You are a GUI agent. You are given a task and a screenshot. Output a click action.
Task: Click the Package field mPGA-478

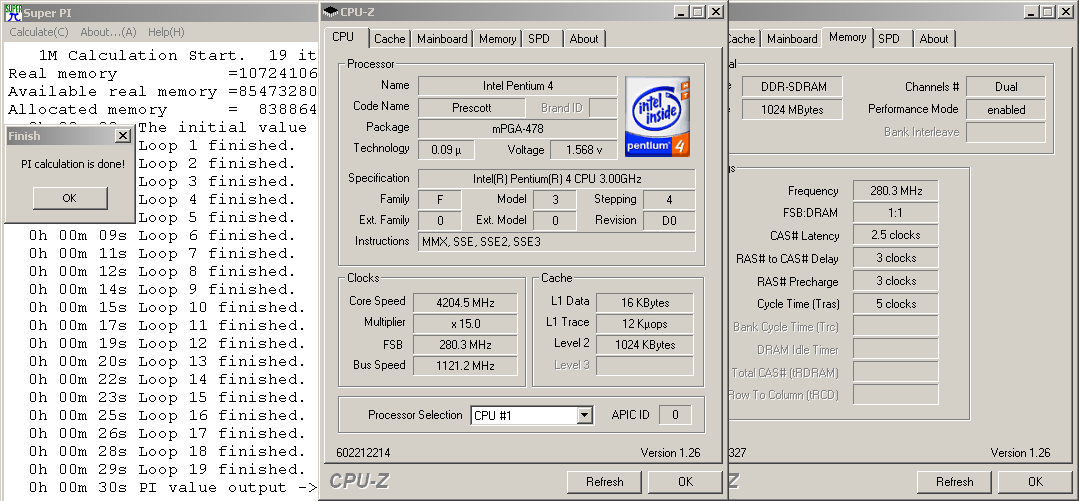(x=517, y=129)
